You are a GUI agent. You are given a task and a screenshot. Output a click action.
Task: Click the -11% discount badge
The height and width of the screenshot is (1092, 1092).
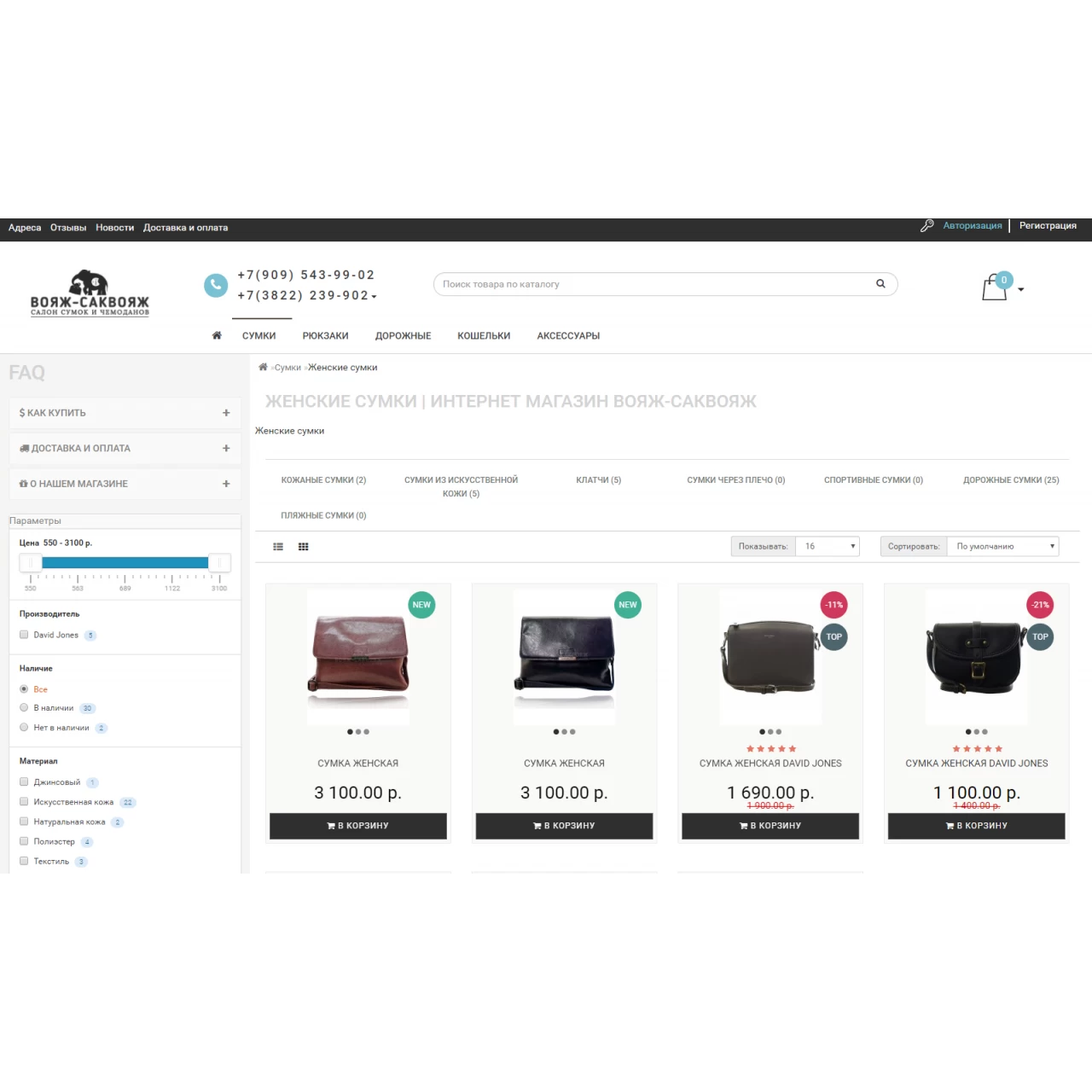(834, 605)
